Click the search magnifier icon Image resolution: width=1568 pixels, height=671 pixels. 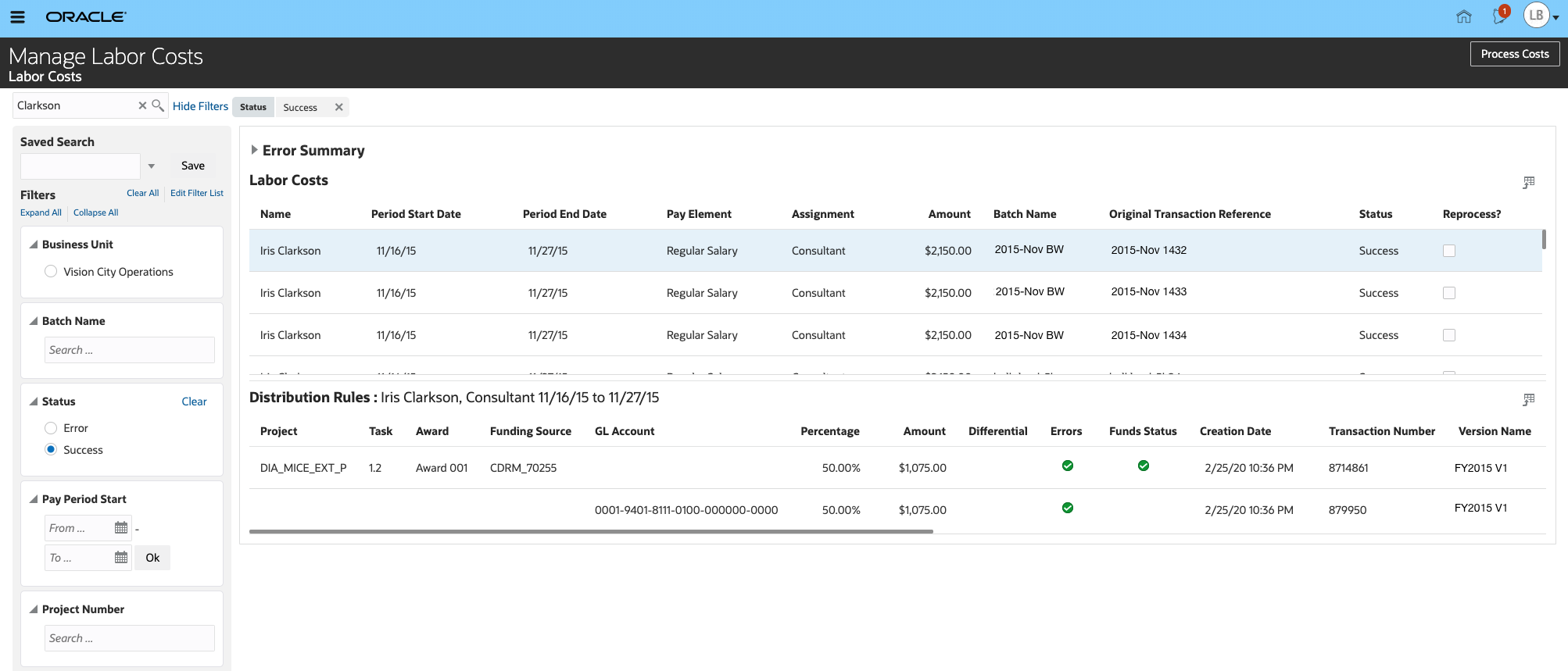[x=158, y=105]
